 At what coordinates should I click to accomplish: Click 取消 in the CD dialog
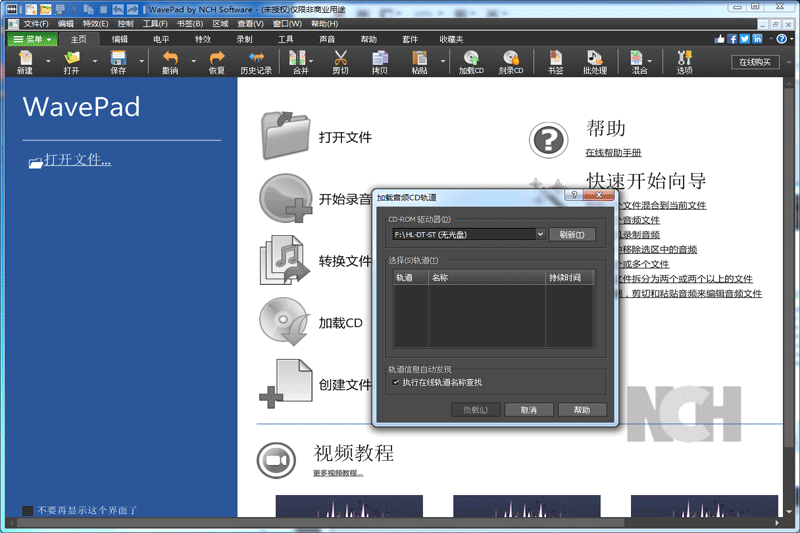click(x=529, y=410)
